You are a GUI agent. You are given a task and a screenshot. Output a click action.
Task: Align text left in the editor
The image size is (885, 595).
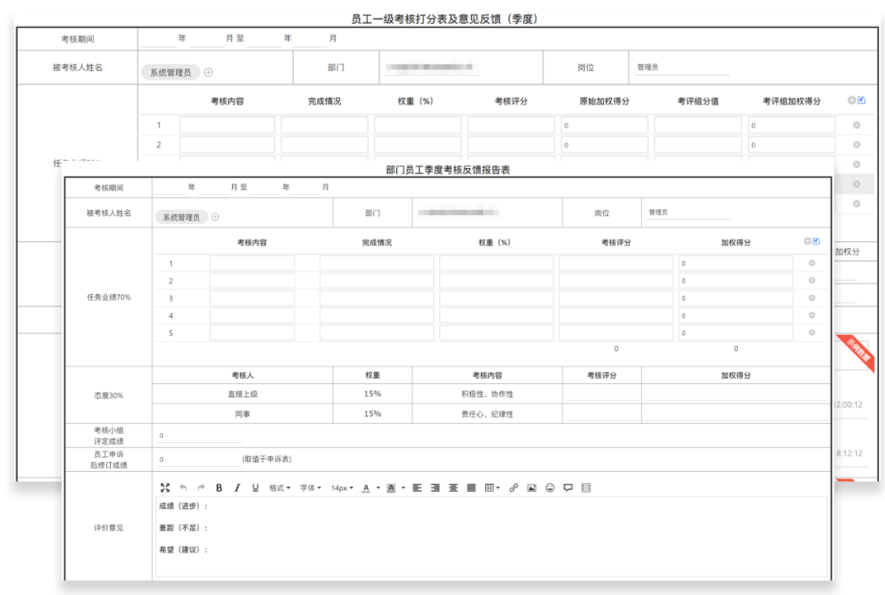point(417,488)
